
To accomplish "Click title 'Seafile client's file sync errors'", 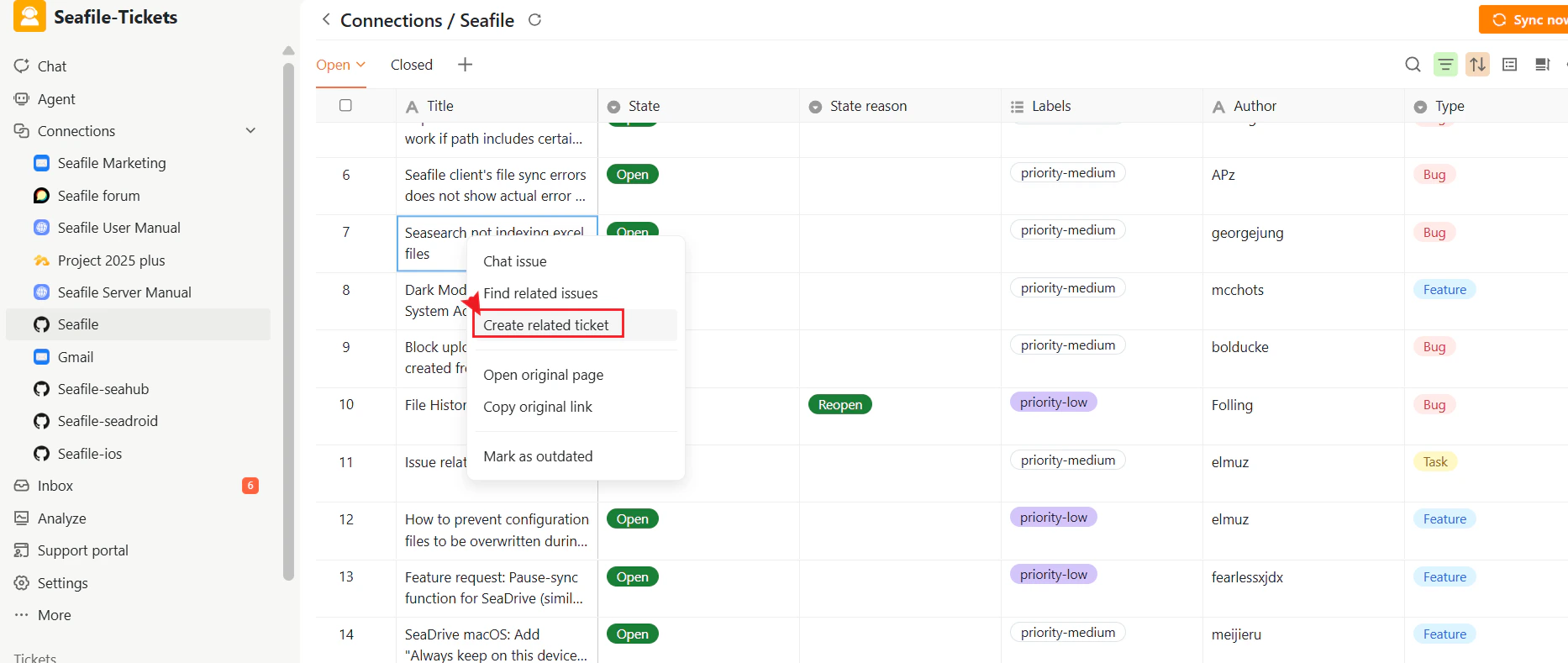I will [x=496, y=186].
